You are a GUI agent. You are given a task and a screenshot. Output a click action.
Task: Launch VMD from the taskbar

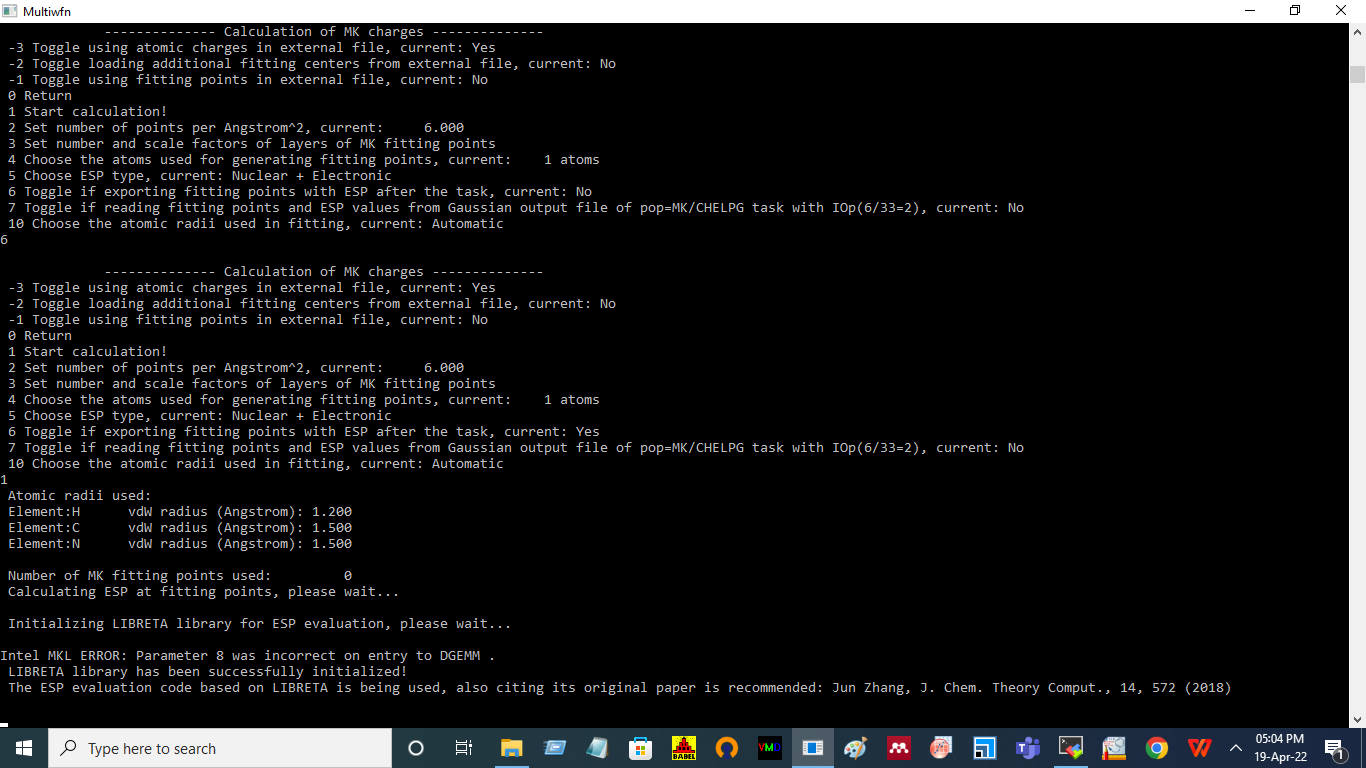pos(770,748)
